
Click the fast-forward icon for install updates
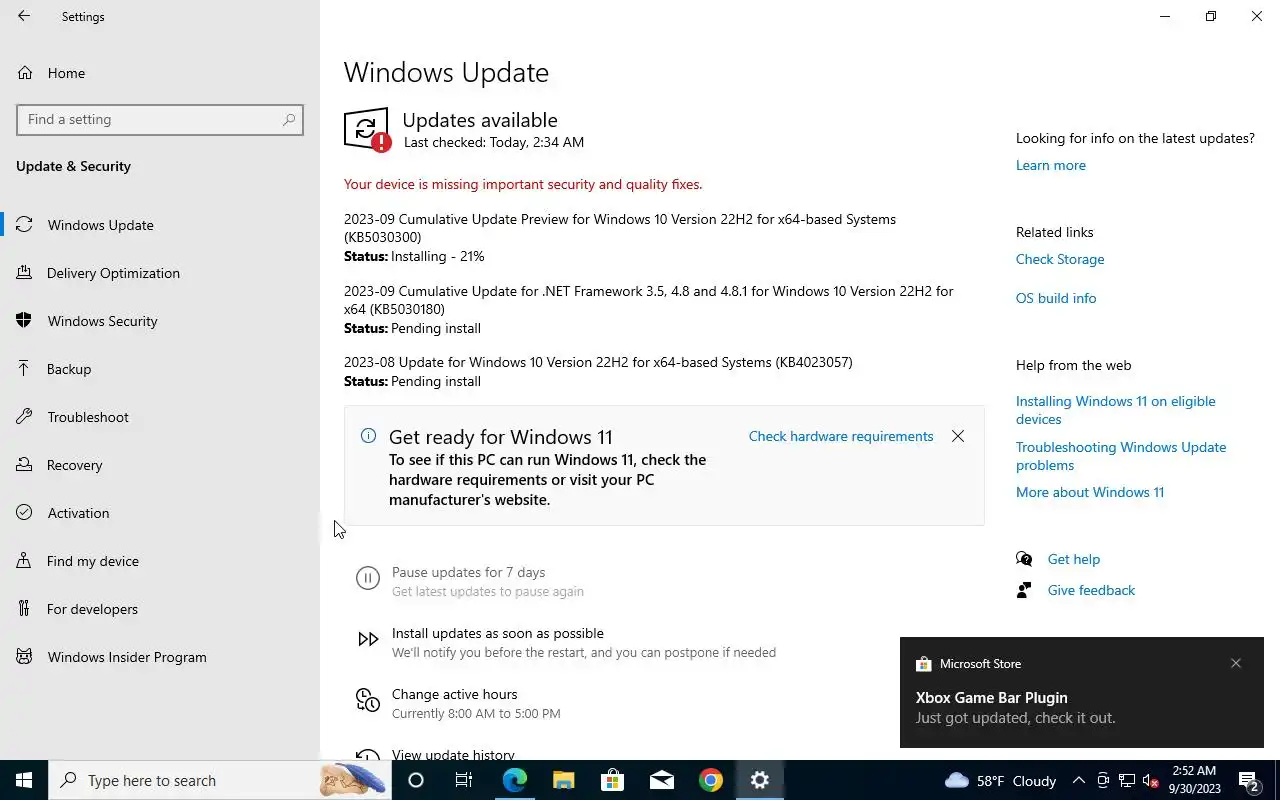point(368,639)
